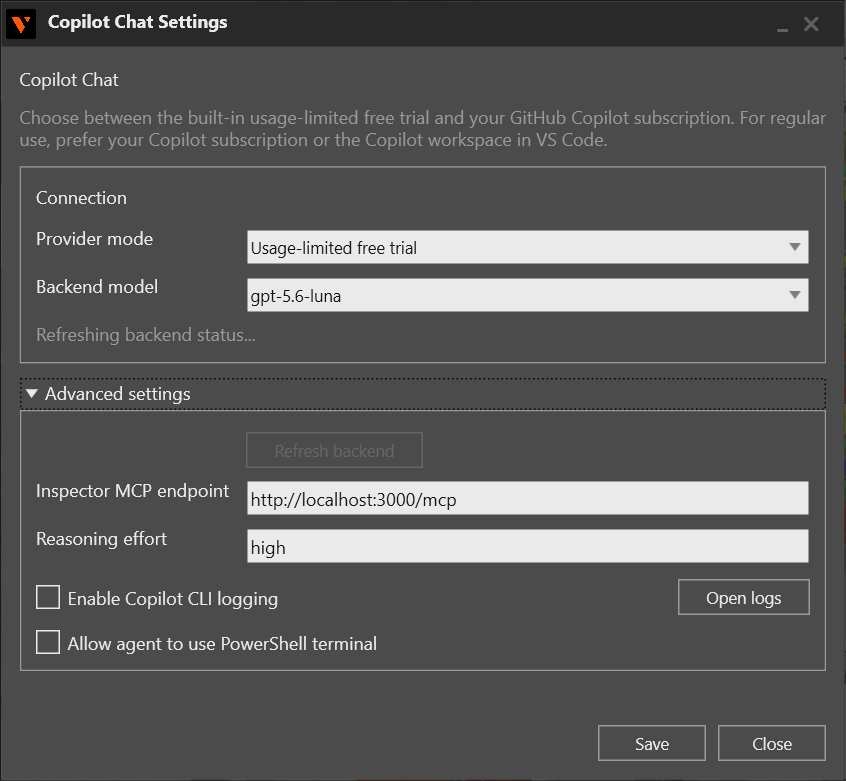Save the Copilot Chat settings
Screen dimensions: 846x781
click(652, 744)
